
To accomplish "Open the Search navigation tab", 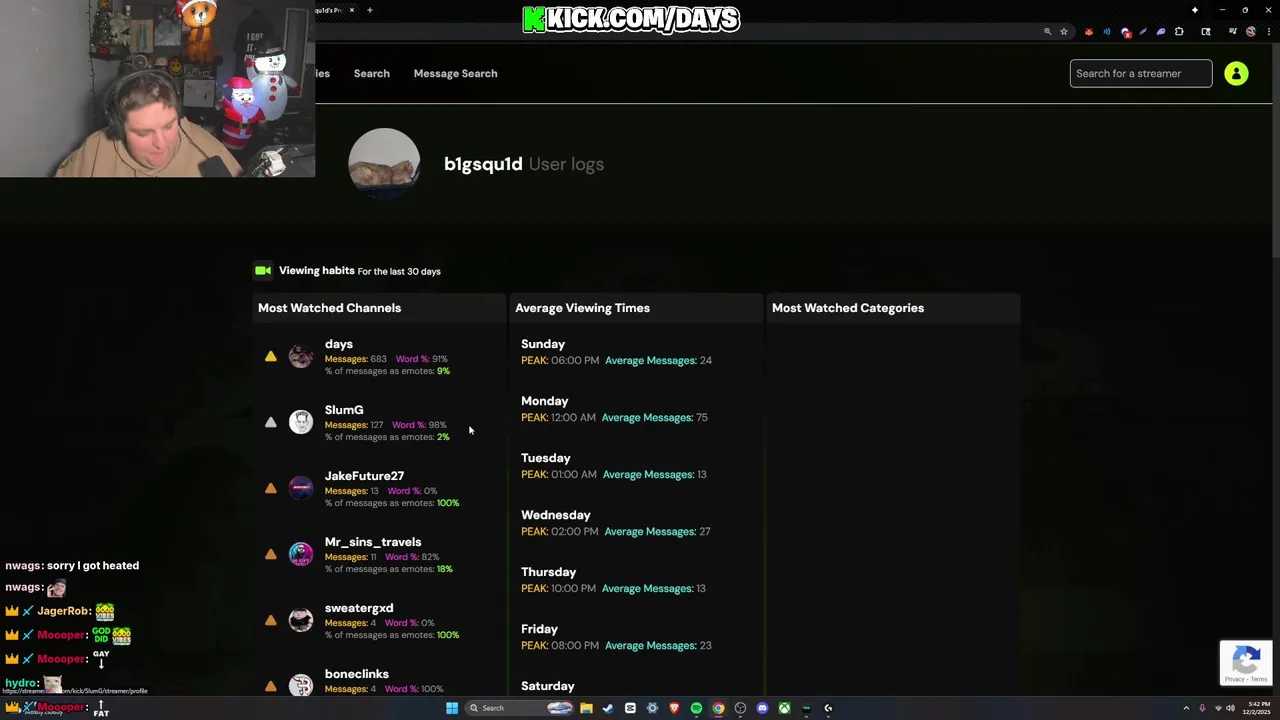I will click(371, 73).
